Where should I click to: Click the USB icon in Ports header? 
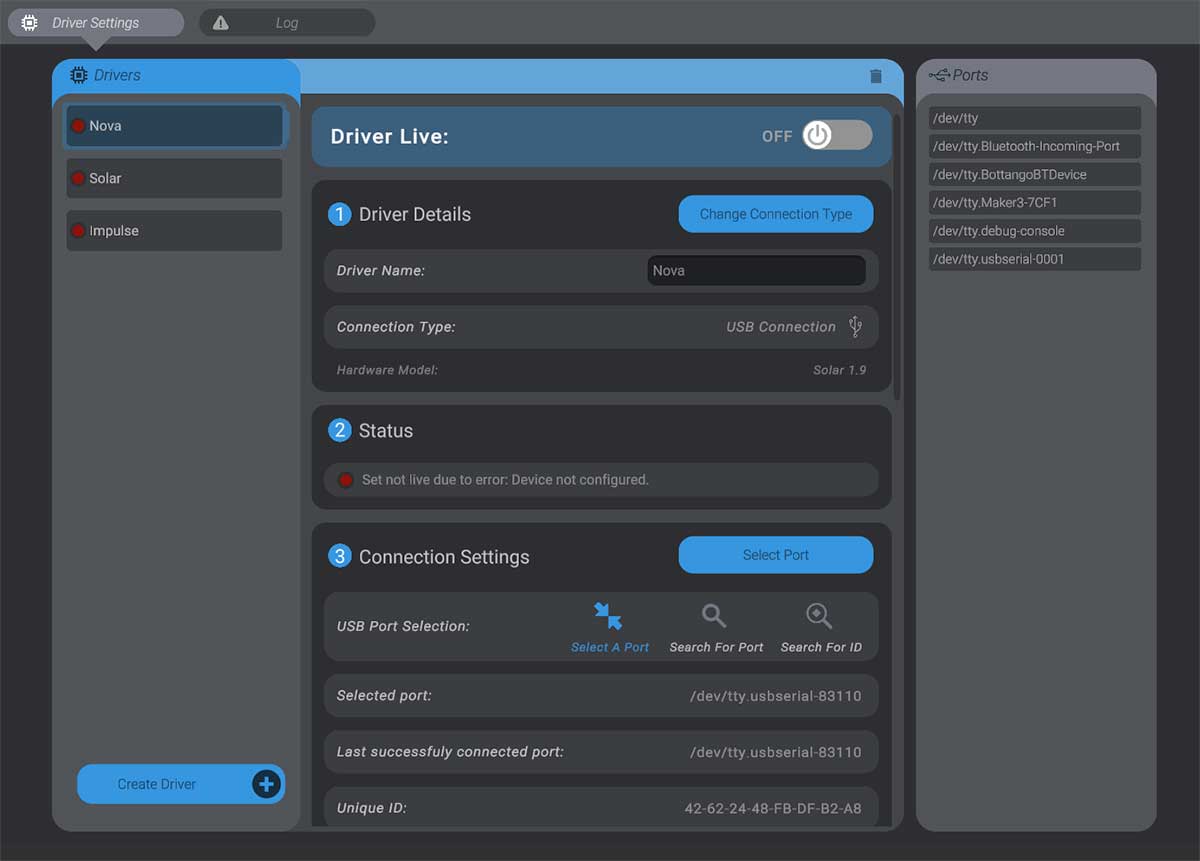[939, 75]
